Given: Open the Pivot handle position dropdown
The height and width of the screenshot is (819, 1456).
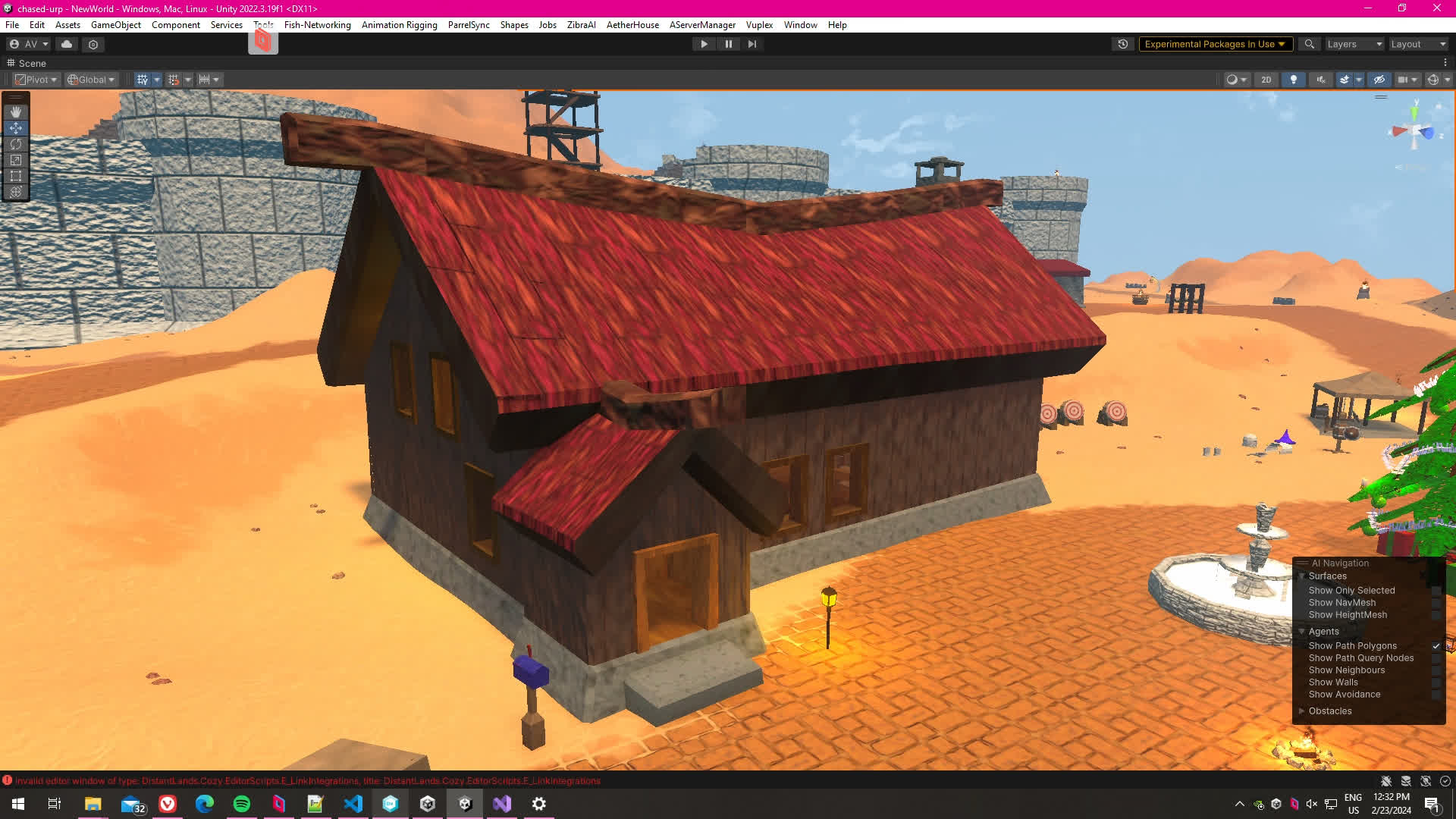Looking at the screenshot, I should [36, 80].
